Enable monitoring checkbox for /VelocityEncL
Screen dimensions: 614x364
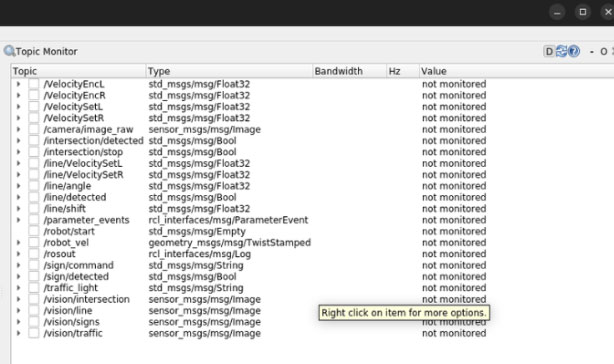34,84
